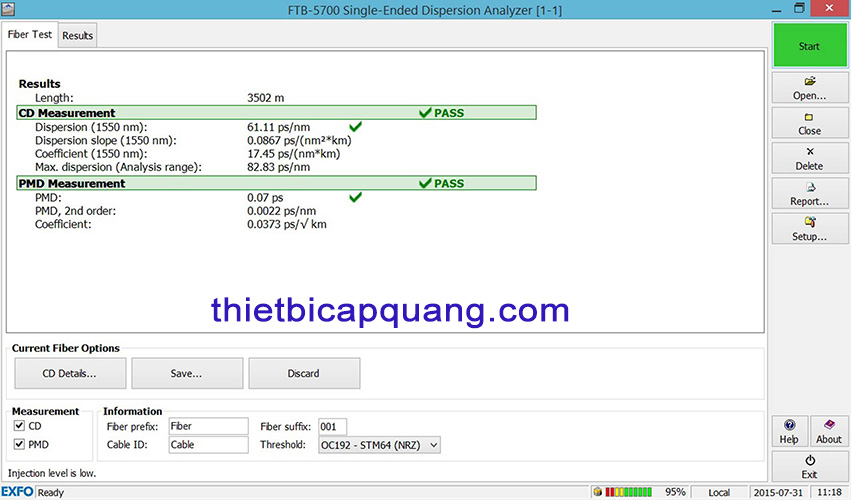Click the Save... button
851x500 pixels.
[187, 374]
